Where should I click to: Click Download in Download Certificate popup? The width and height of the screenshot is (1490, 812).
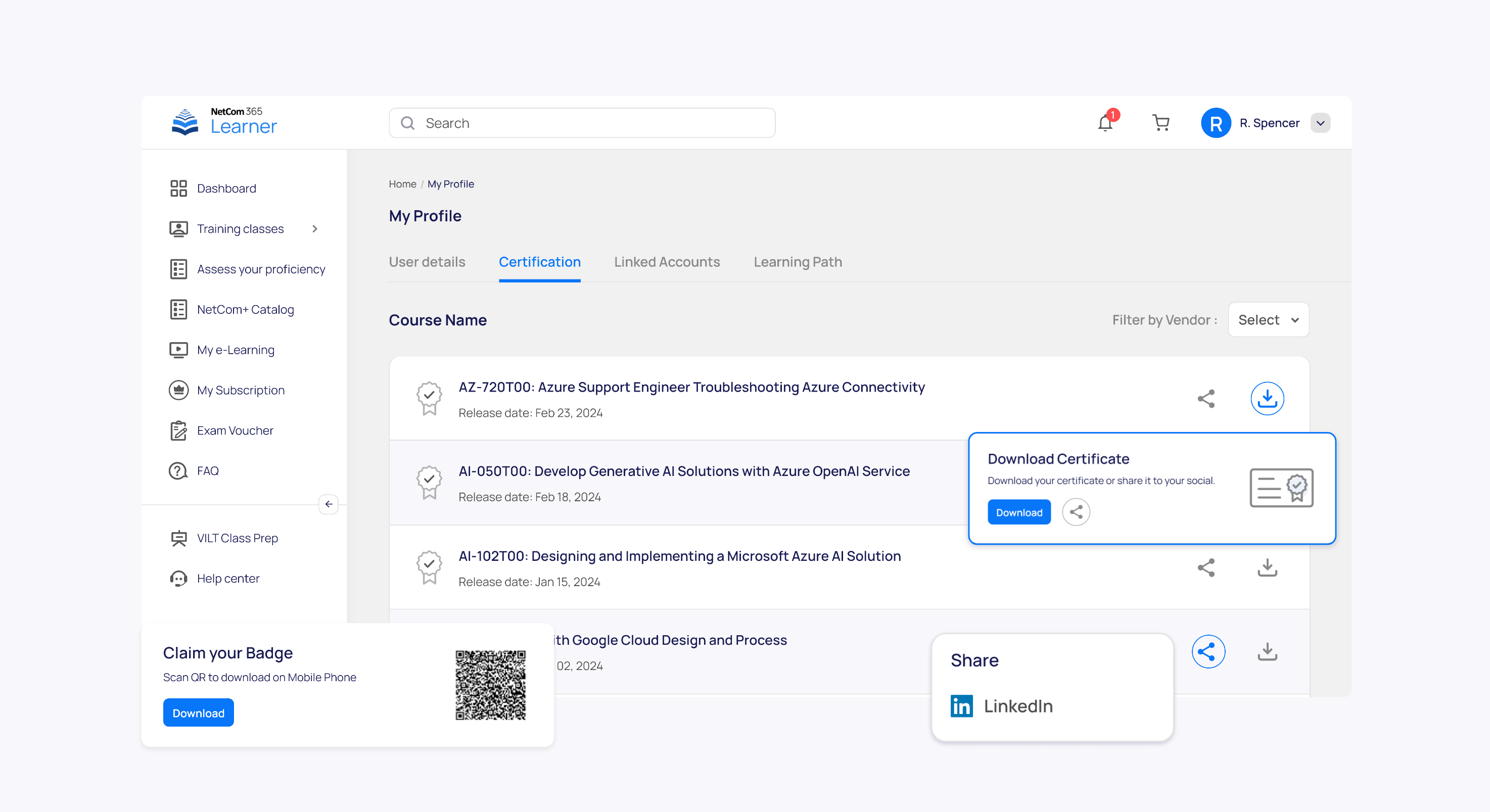pyautogui.click(x=1018, y=512)
